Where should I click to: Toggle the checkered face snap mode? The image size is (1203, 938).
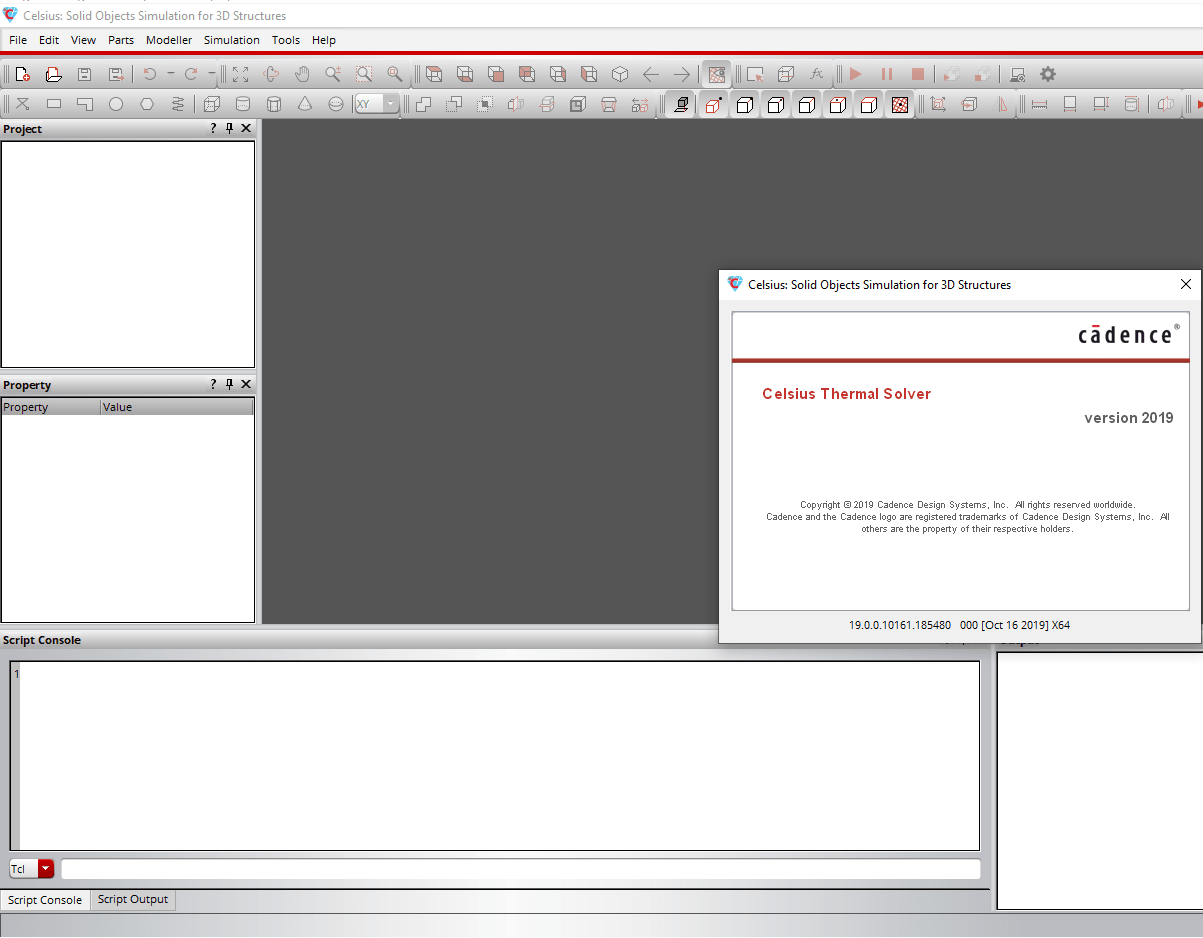pos(900,104)
